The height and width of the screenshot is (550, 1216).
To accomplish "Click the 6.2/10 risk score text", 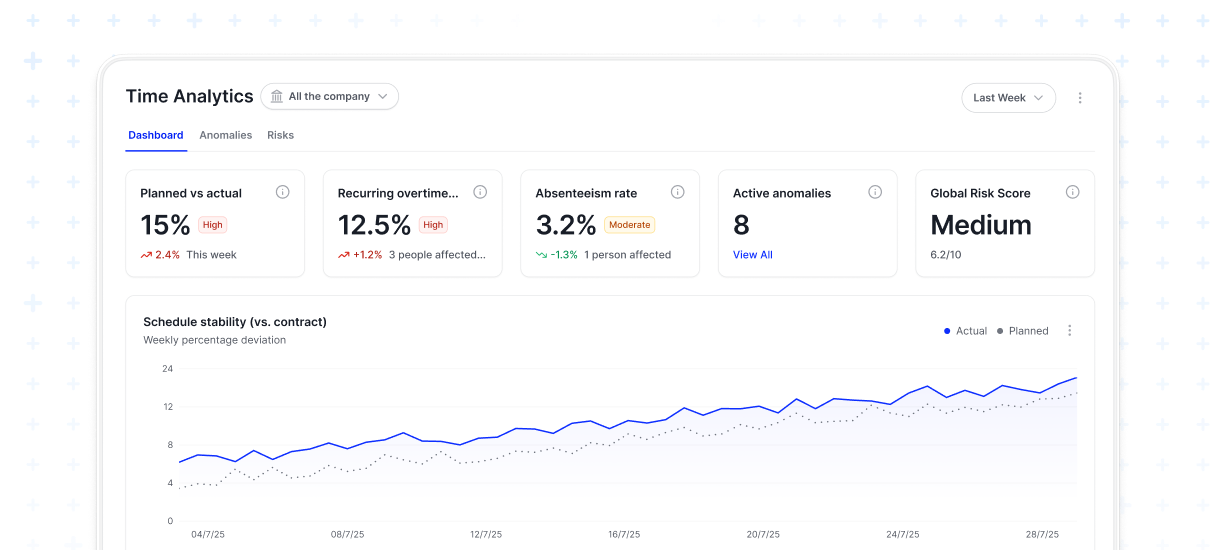I will pyautogui.click(x=947, y=255).
